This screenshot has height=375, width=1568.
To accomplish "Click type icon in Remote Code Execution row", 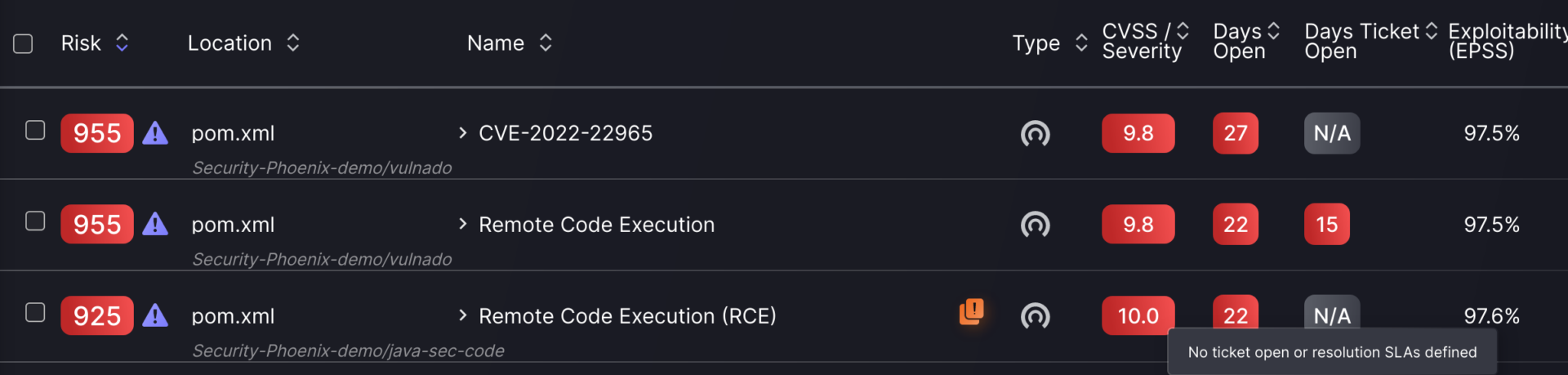I will point(1035,225).
